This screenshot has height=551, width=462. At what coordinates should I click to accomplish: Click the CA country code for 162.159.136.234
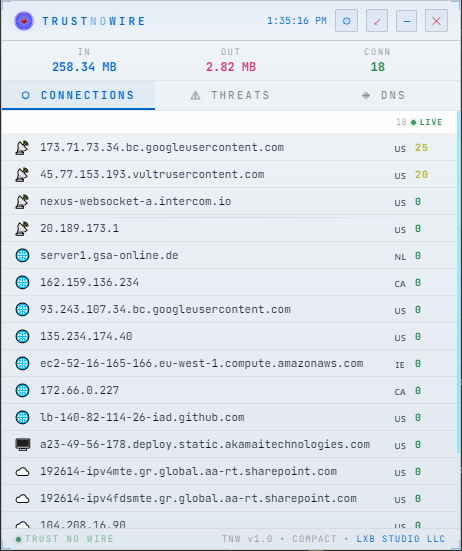[400, 284]
